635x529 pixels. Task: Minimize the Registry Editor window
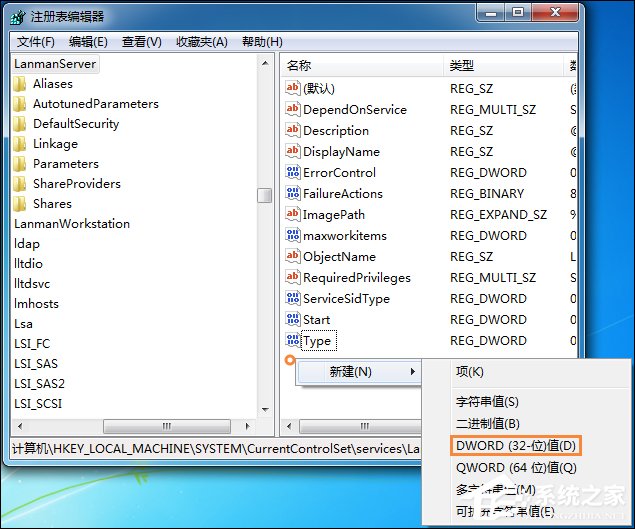pyautogui.click(x=491, y=13)
